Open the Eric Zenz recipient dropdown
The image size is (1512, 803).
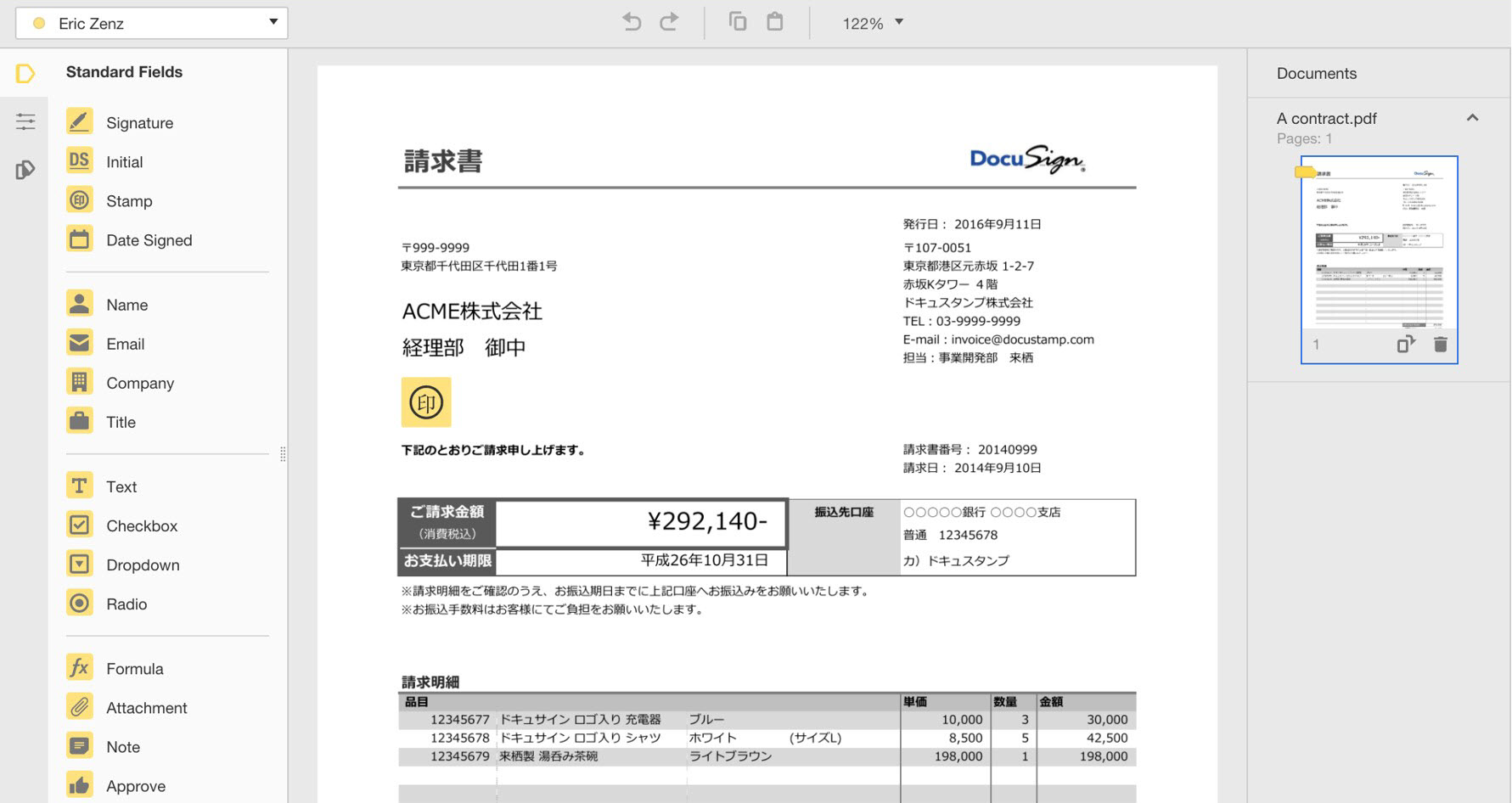coord(151,22)
